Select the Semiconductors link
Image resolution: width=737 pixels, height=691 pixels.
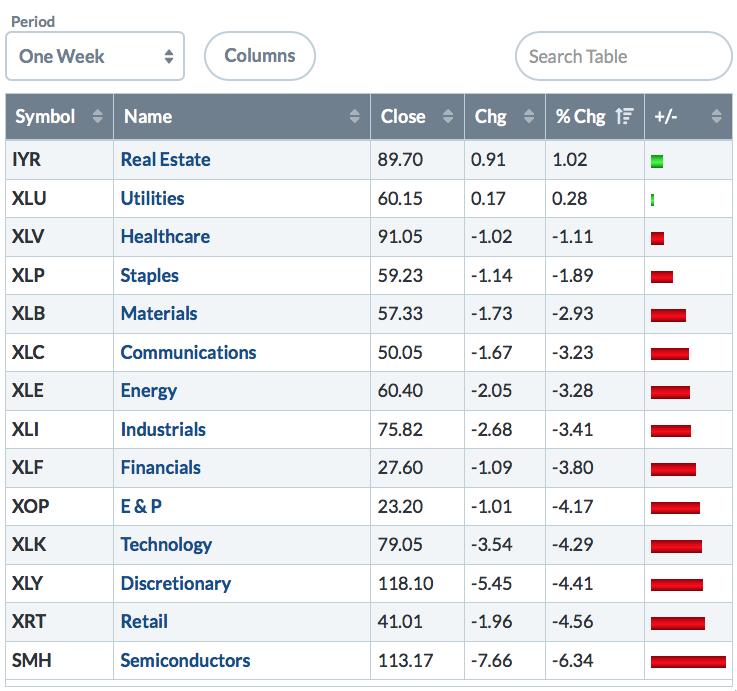tap(185, 660)
